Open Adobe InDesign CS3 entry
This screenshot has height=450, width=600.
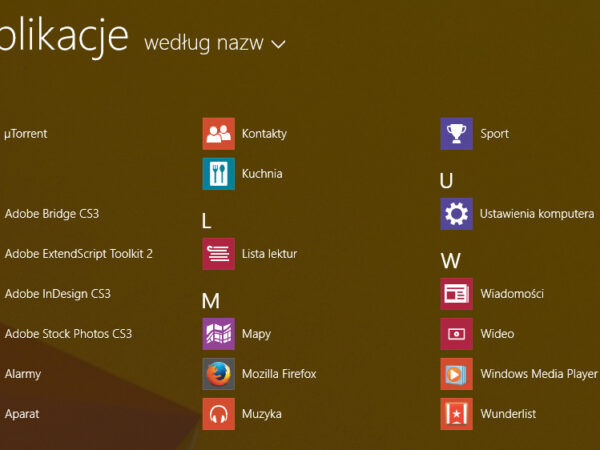pyautogui.click(x=57, y=294)
